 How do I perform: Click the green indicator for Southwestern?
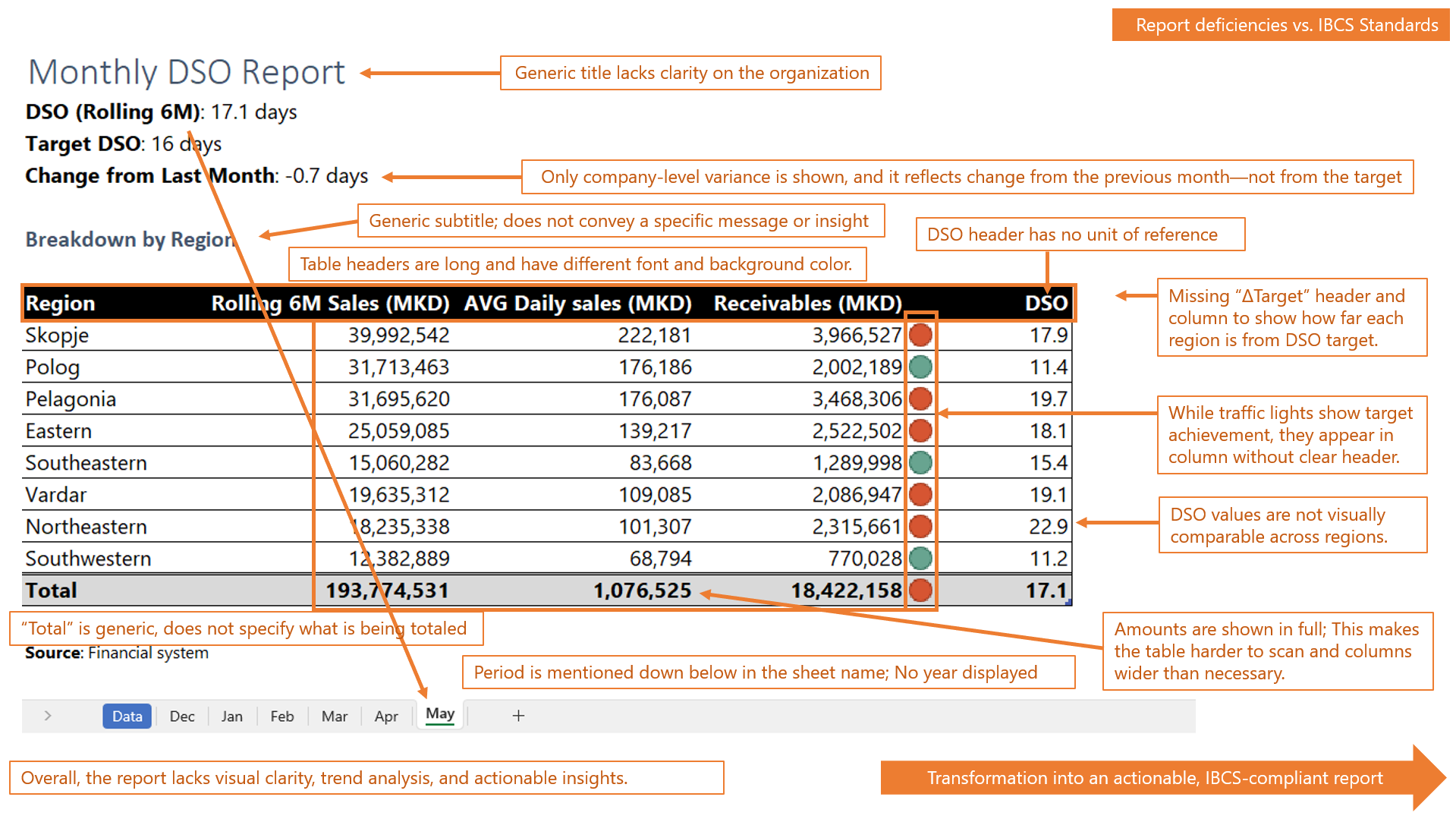coord(920,558)
